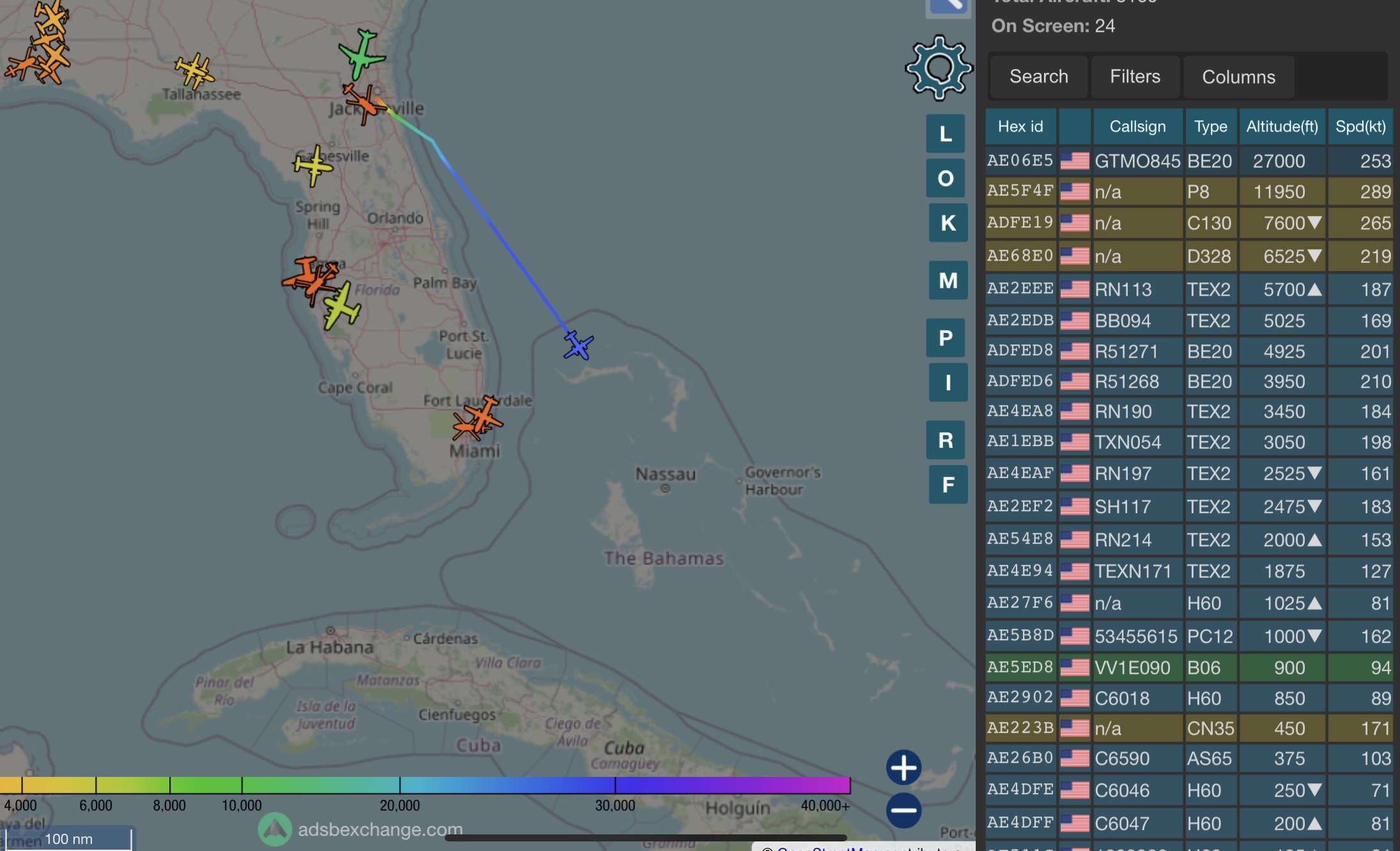Select the yellow aircraft near Gainesville
Viewport: 1400px width, 851px height.
(313, 165)
